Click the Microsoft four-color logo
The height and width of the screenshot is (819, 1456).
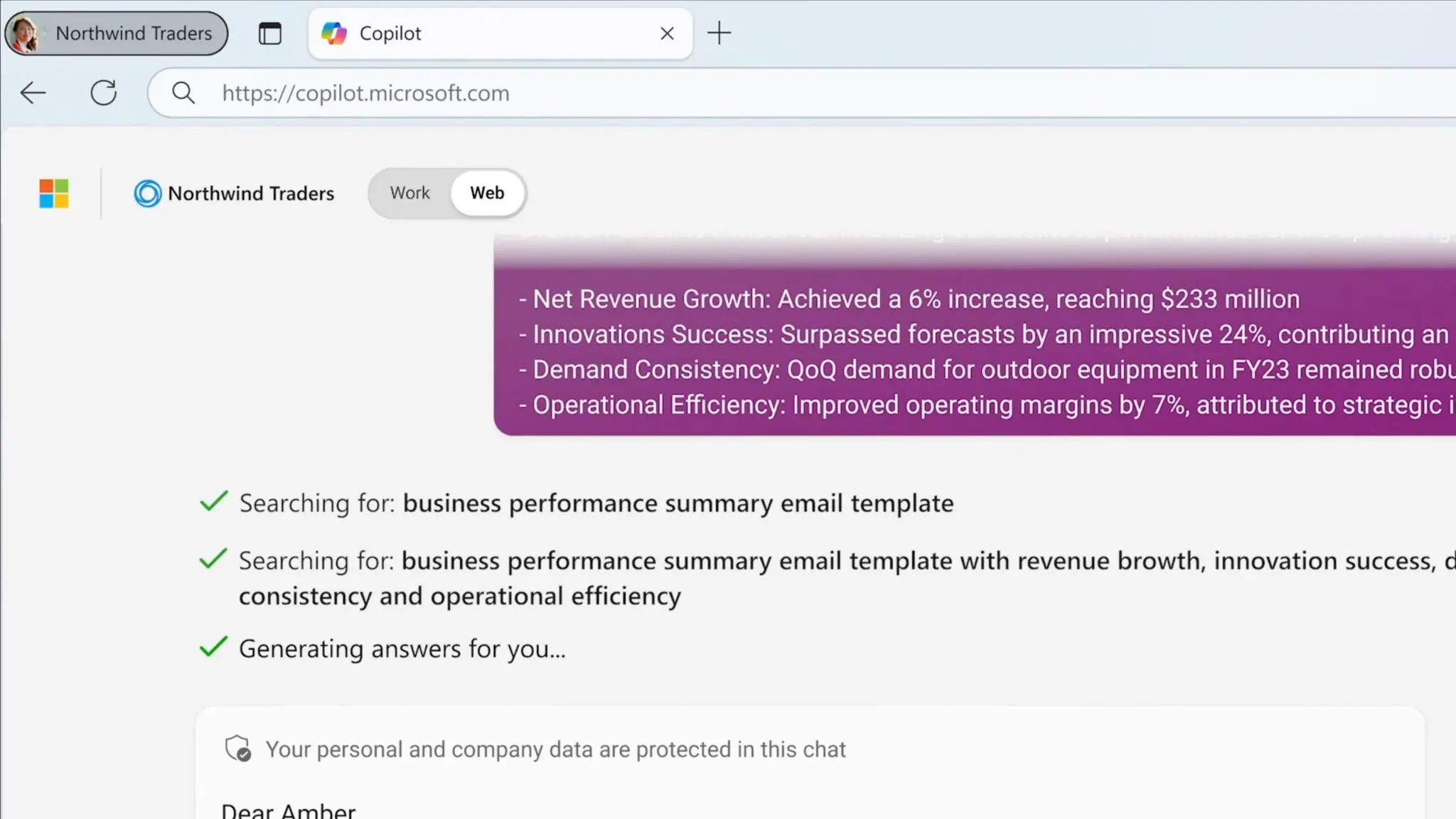coord(54,193)
